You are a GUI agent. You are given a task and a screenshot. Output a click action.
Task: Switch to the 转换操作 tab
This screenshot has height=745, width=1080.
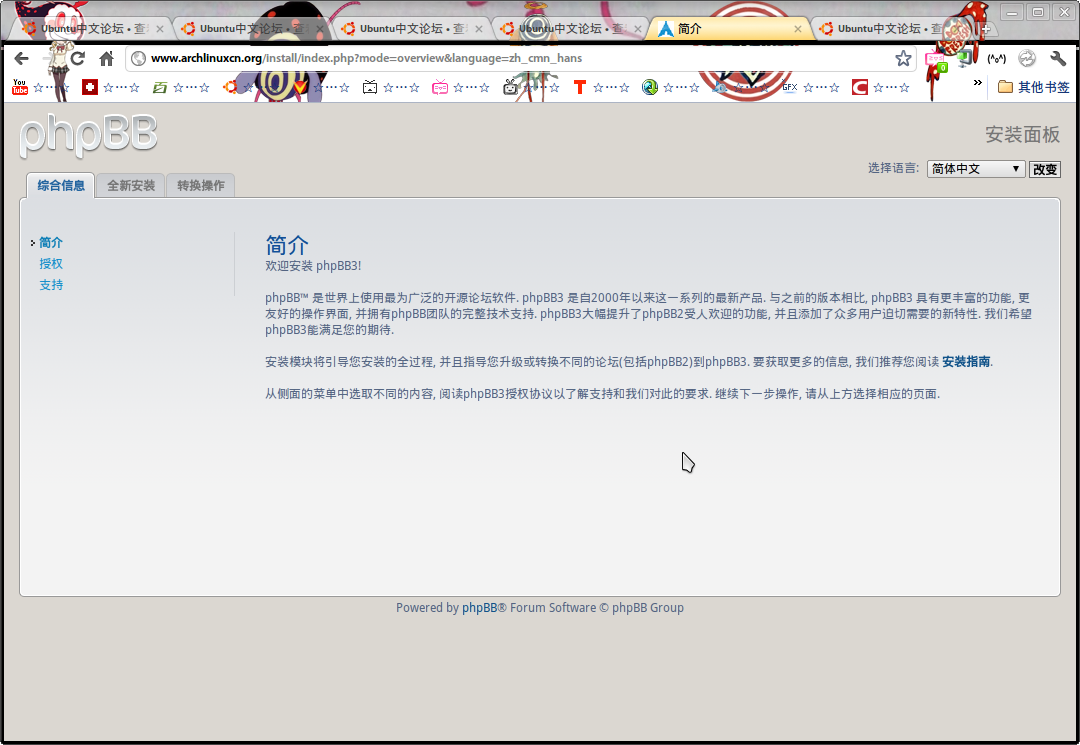(x=200, y=185)
